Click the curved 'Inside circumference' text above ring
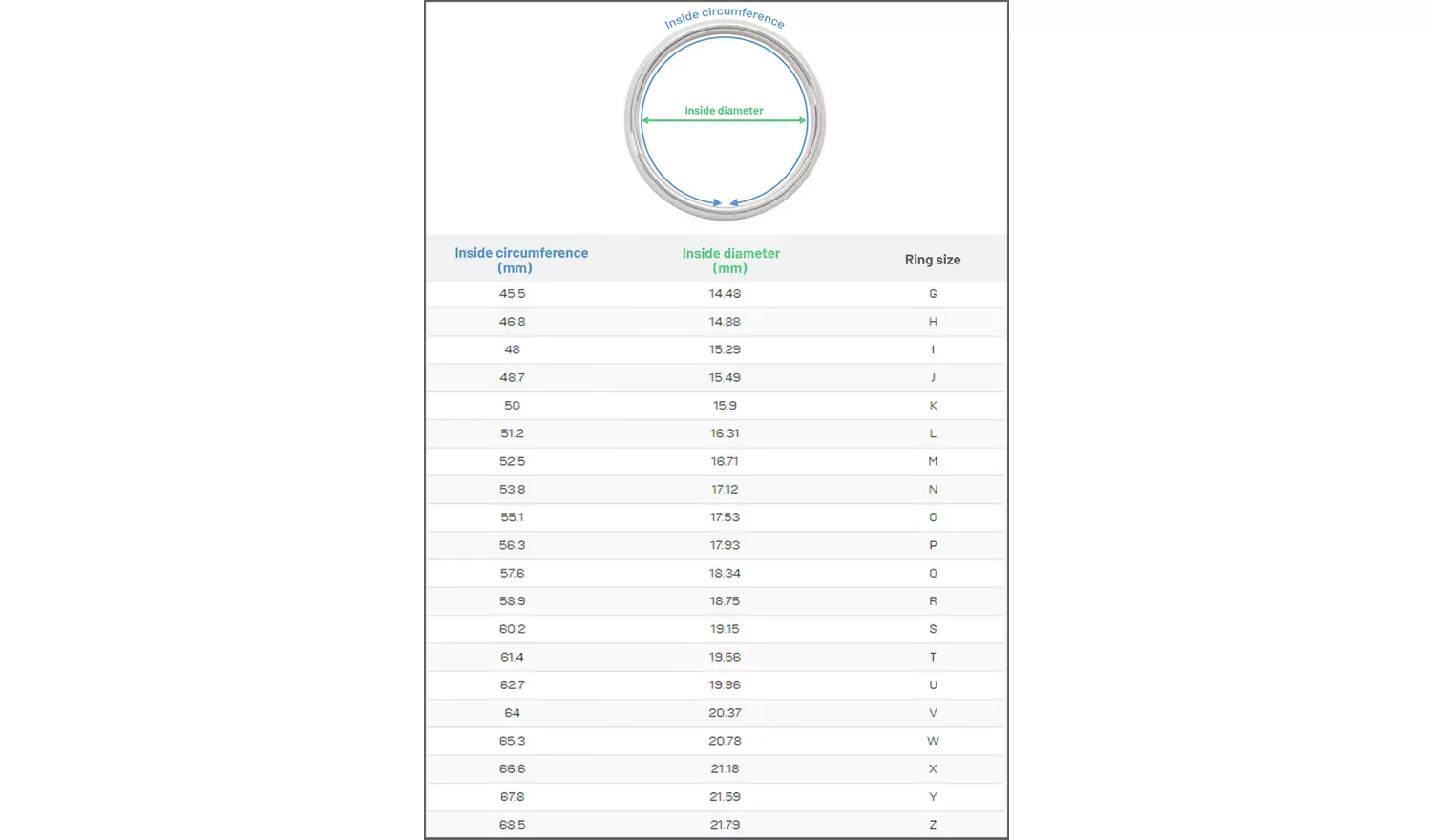 724,16
